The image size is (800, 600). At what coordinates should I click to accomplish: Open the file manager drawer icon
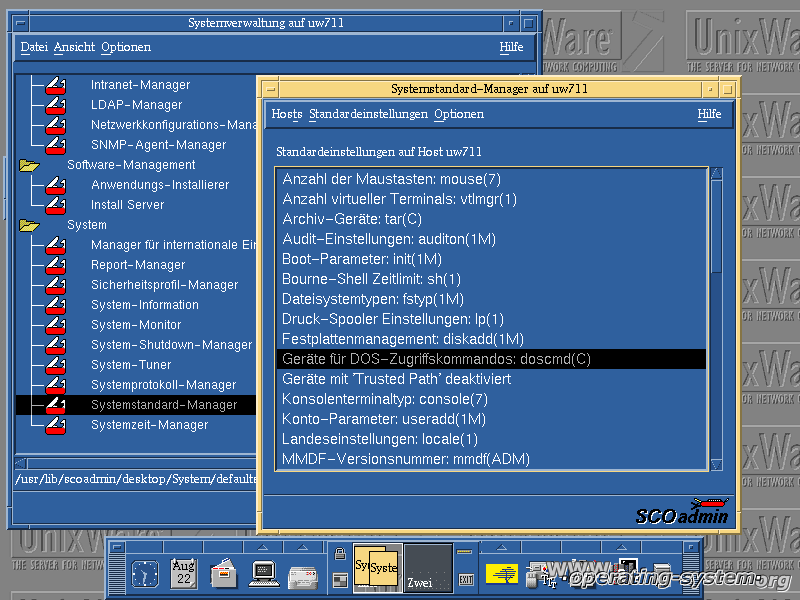[223, 573]
